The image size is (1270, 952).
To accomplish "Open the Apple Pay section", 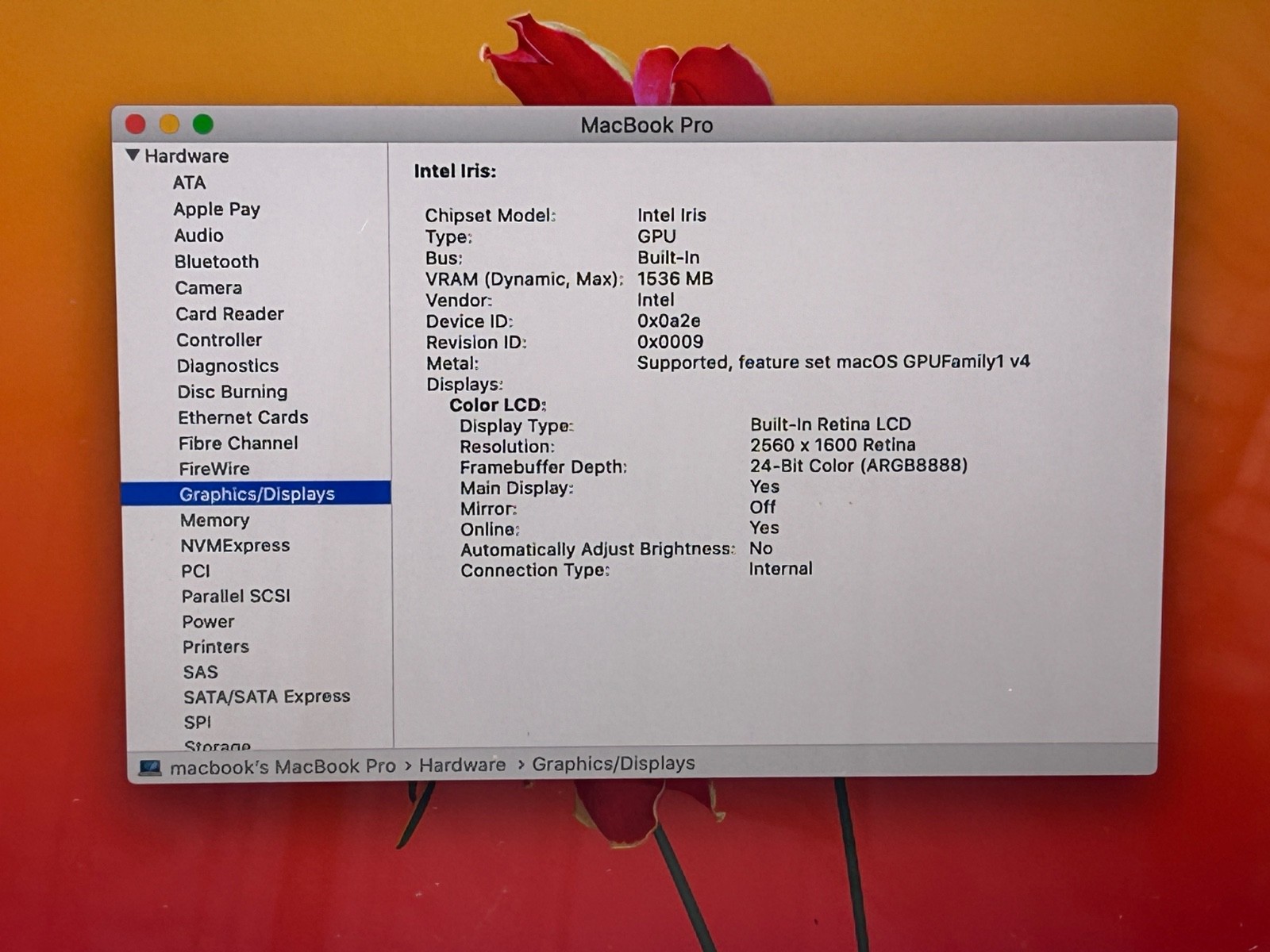I will click(x=217, y=209).
